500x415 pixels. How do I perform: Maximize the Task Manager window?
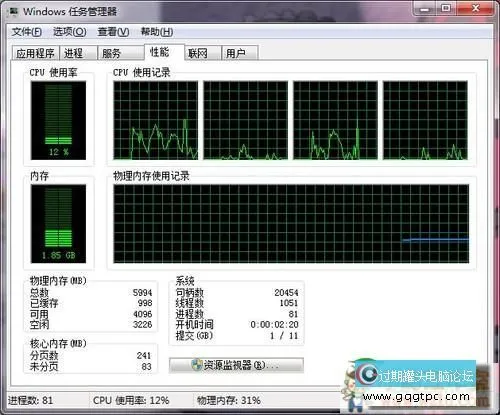coord(446,8)
